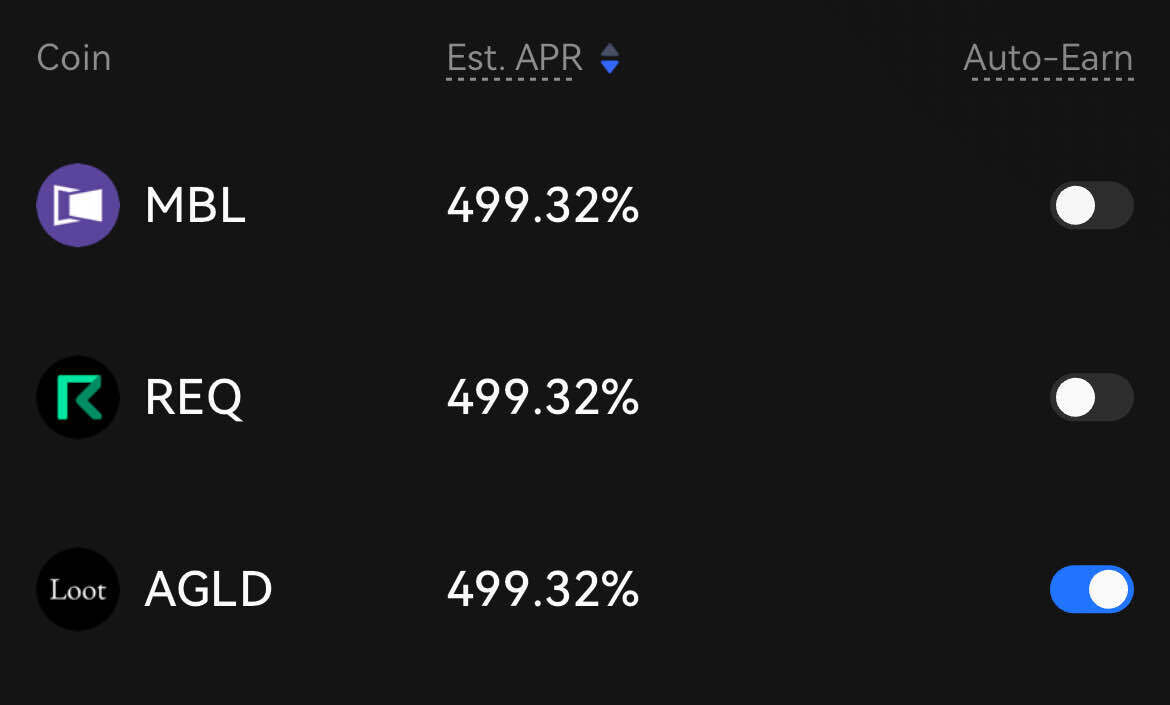Click the purple MBL coin logo
1170x705 pixels.
point(78,205)
